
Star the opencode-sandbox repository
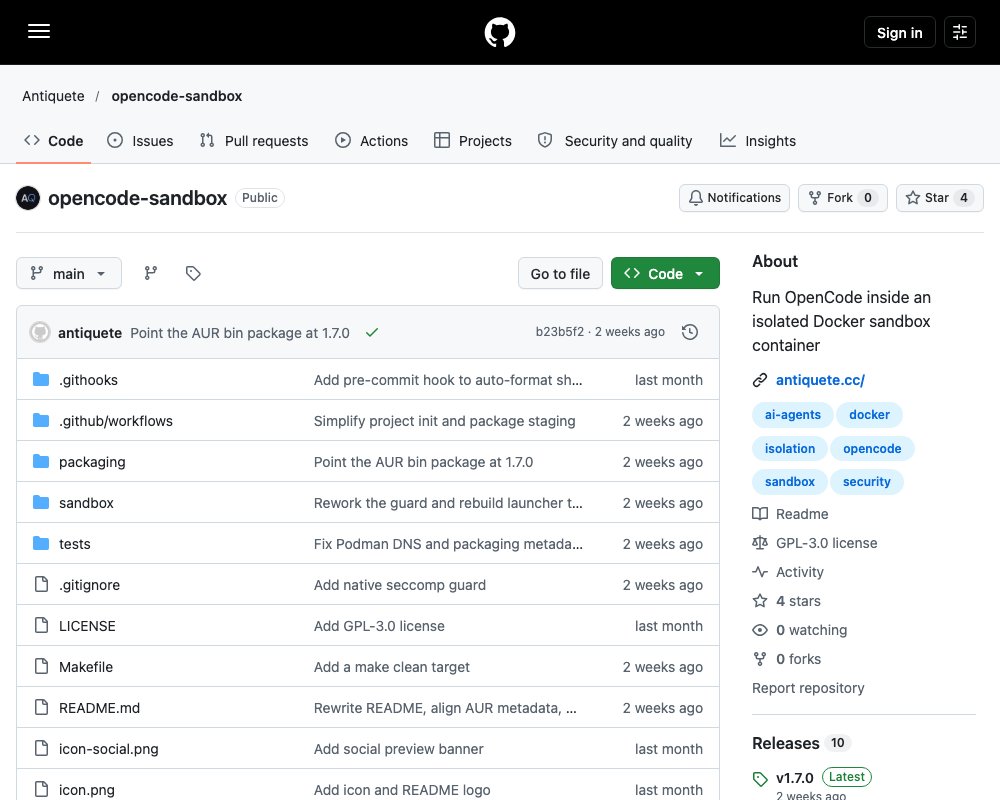coord(939,198)
